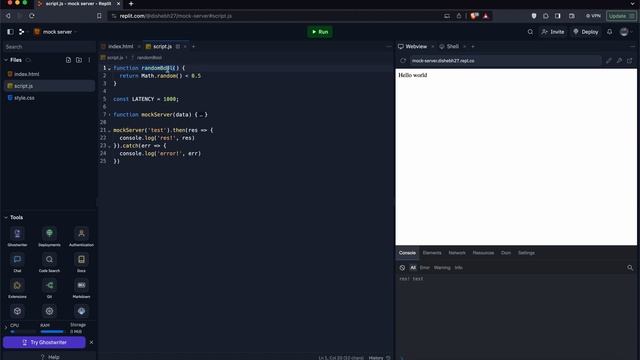Click the Invite button
640x360 pixels.
553,32
